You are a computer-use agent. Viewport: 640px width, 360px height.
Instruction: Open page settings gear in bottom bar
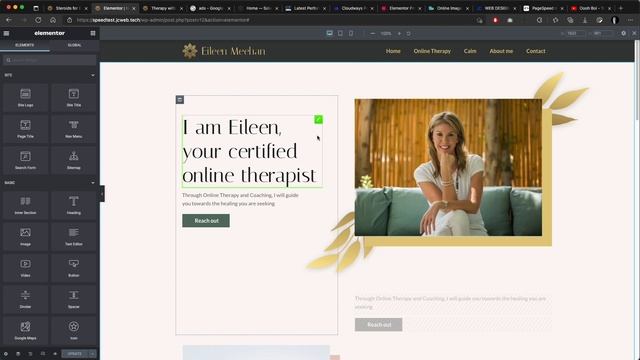pos(6,354)
